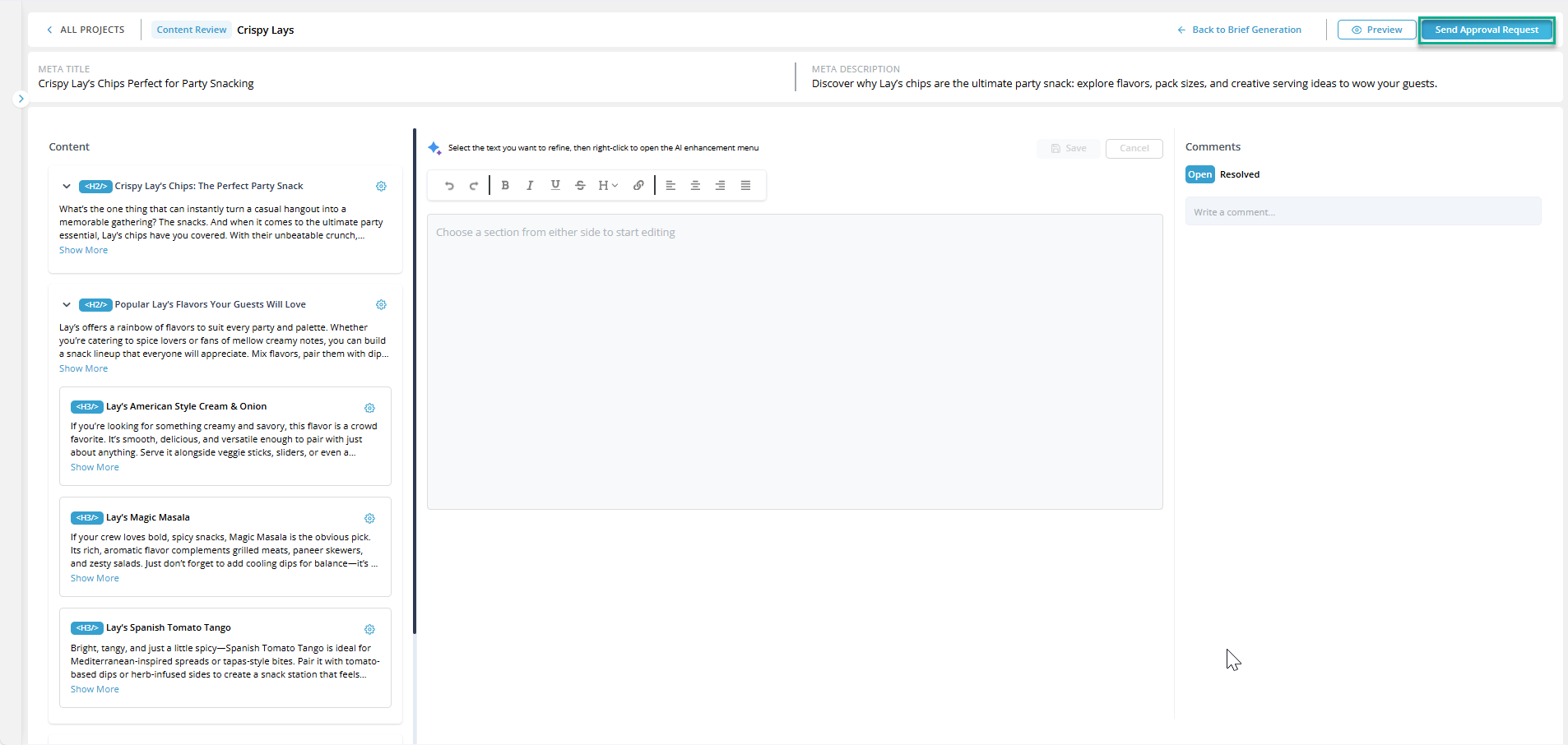Switch to Resolved comments tab
Screen dimensions: 1568x745
[1240, 174]
